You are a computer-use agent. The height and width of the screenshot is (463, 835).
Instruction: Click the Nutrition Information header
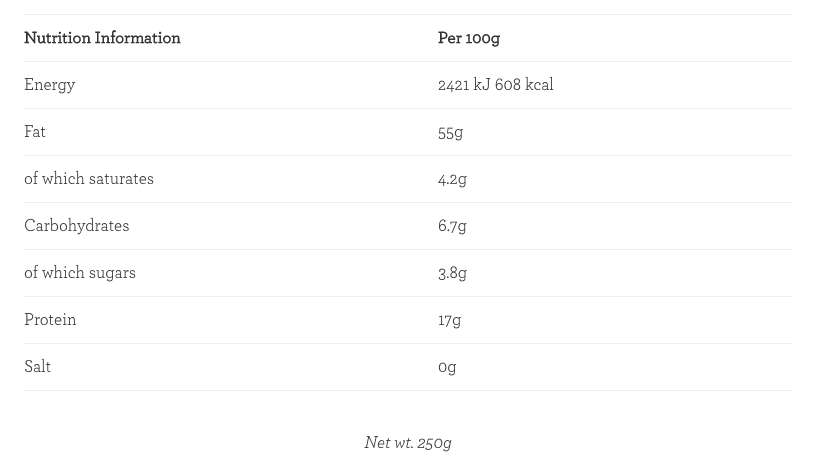(x=102, y=38)
